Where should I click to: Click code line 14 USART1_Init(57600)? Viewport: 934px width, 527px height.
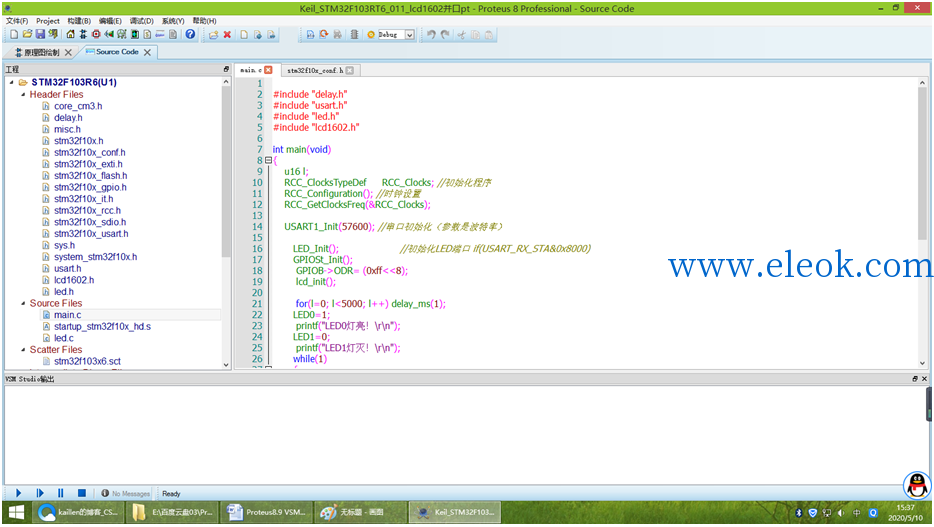[394, 226]
